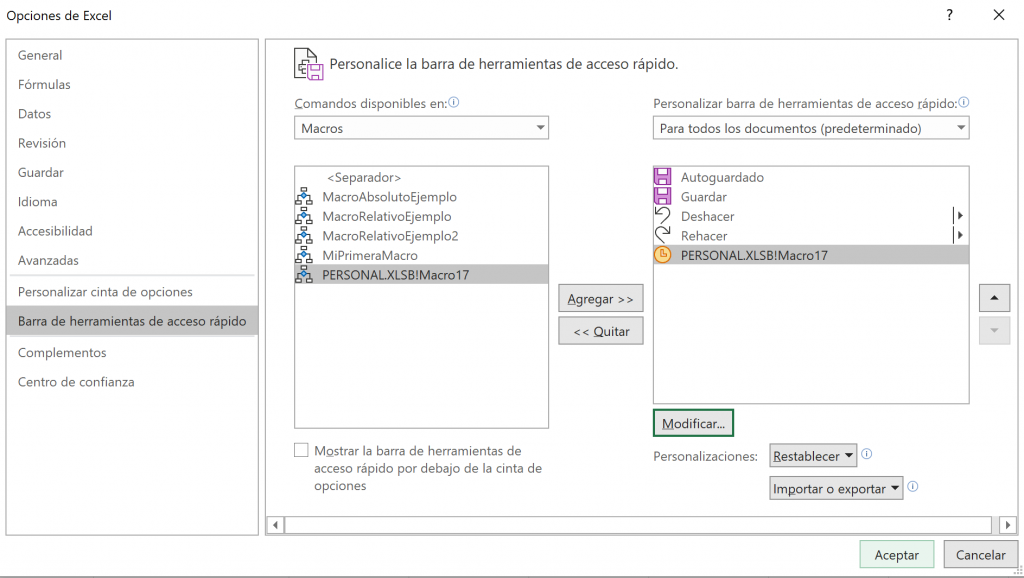Click the Agregar >> button
Viewport: 1024px width, 578px height.
[601, 298]
